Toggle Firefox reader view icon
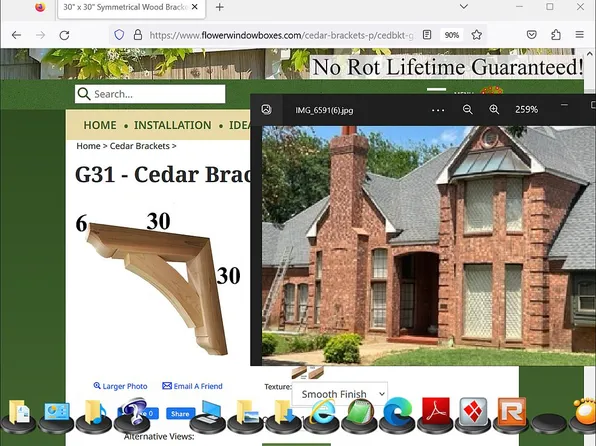The width and height of the screenshot is (596, 446). click(x=427, y=35)
